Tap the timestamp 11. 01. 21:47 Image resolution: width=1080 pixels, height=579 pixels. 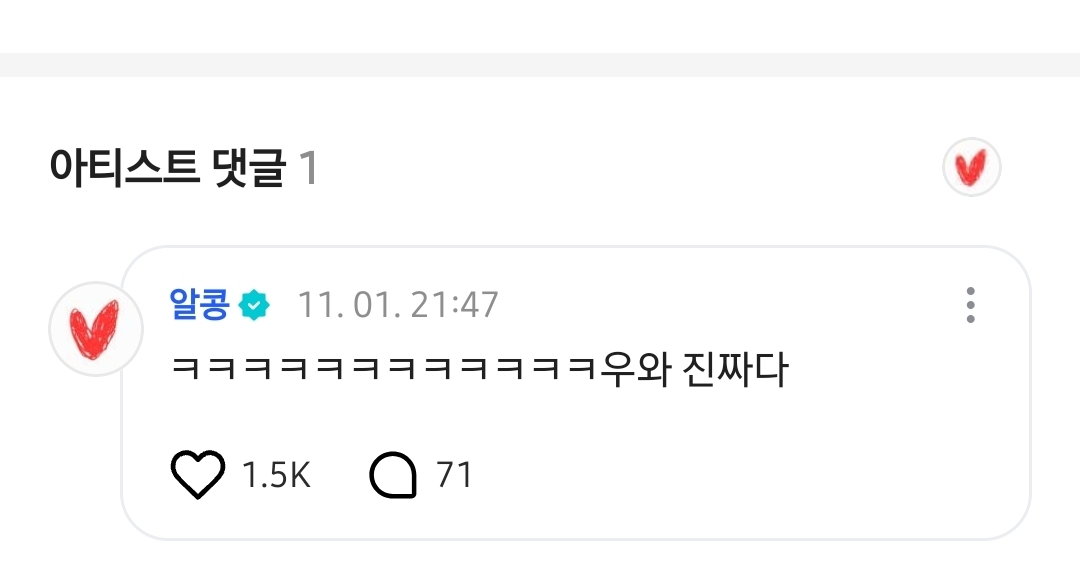click(397, 305)
